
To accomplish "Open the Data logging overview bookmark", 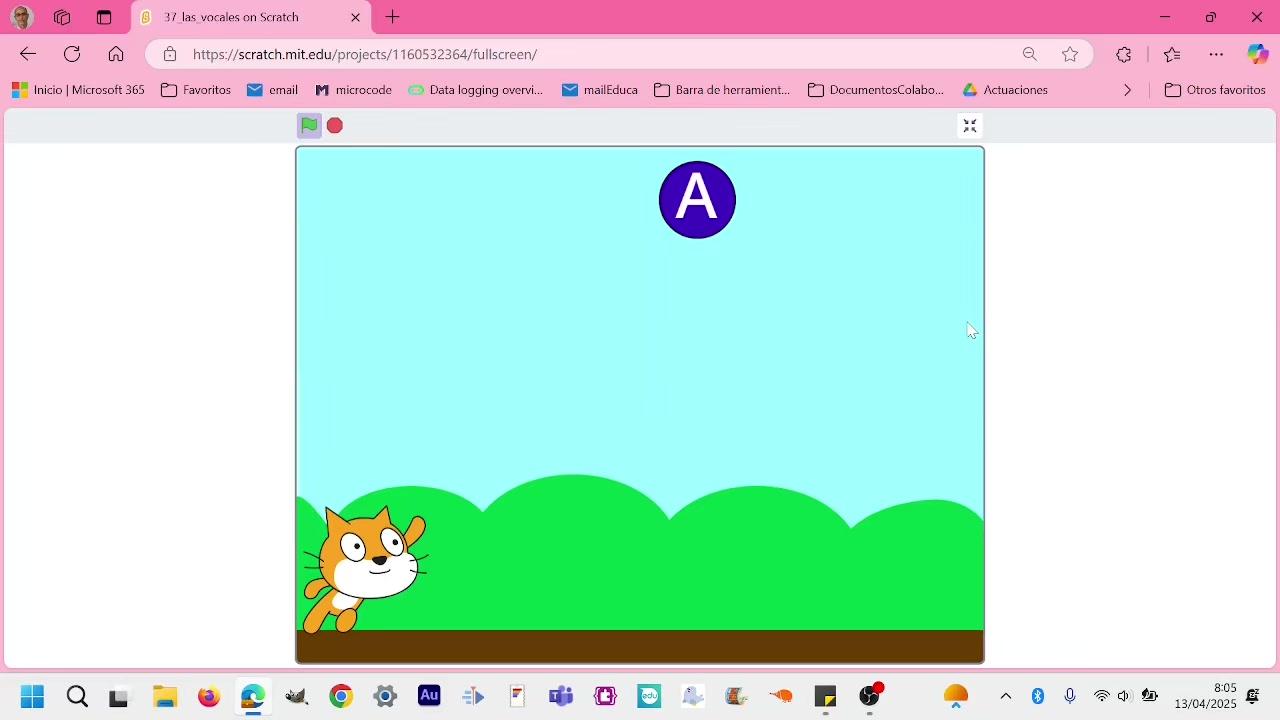I will (x=476, y=90).
